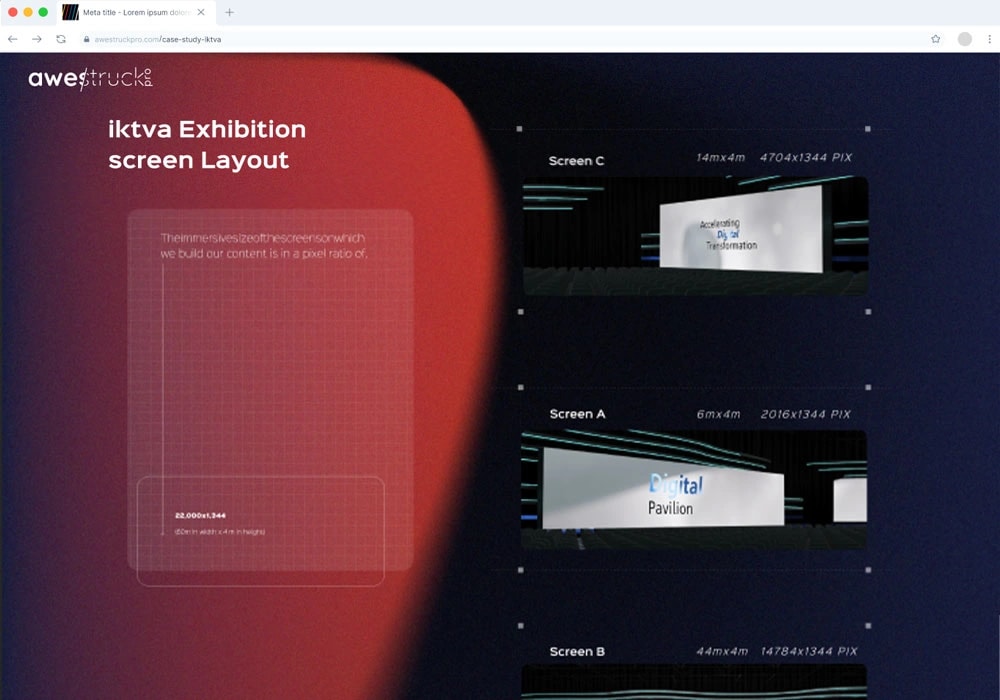
Task: Click the width and height caption under 22,000x1,344
Action: point(219,532)
